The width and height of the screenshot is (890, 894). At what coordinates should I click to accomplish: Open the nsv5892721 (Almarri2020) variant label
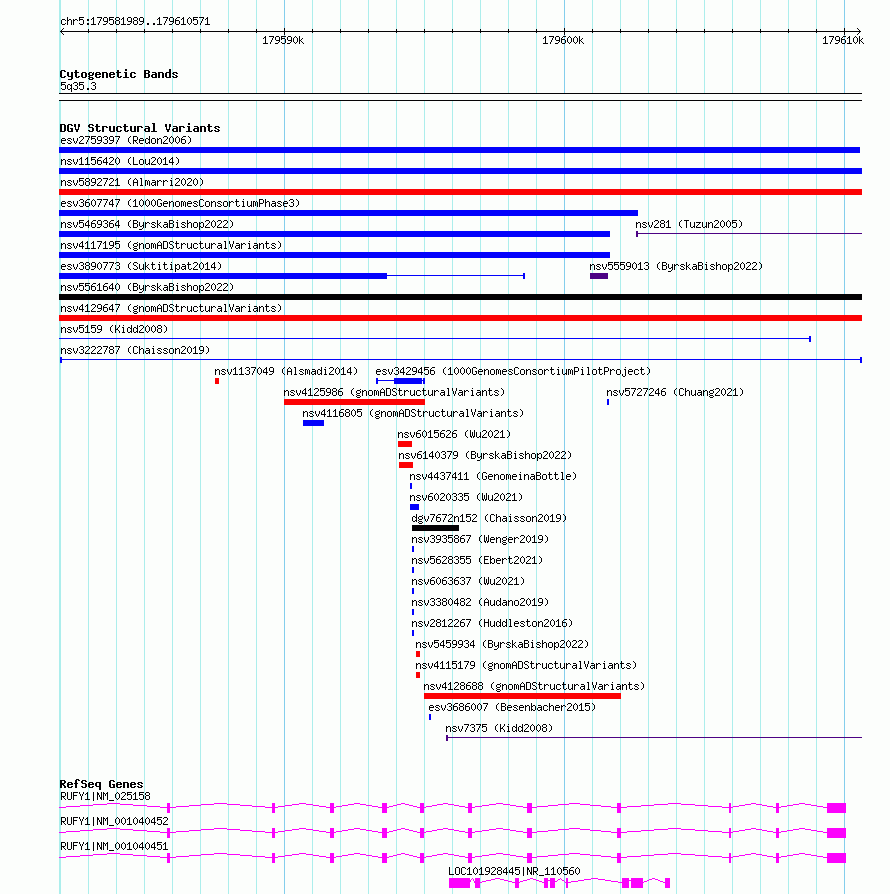pos(132,182)
